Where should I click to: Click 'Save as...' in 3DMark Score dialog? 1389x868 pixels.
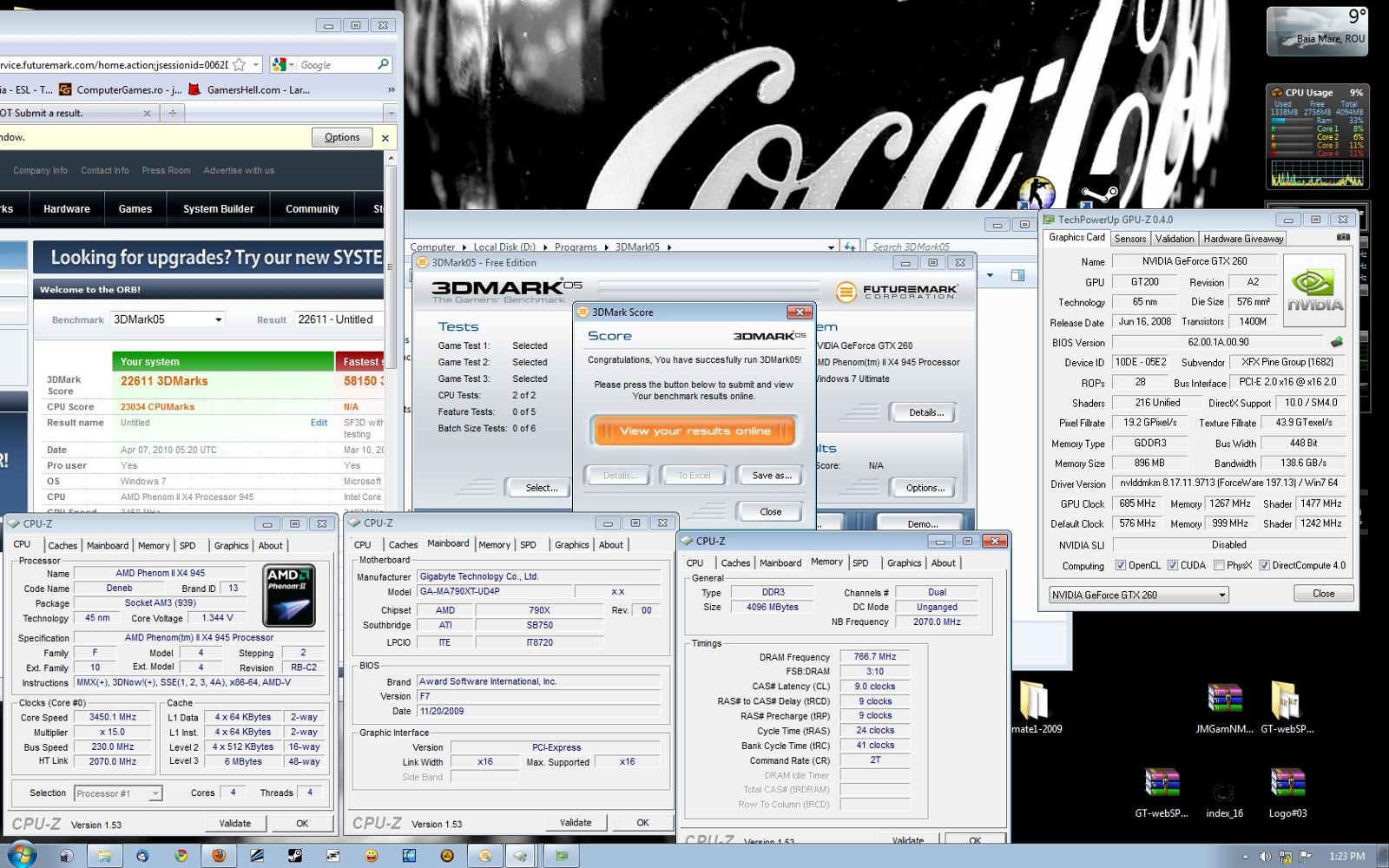(x=771, y=476)
